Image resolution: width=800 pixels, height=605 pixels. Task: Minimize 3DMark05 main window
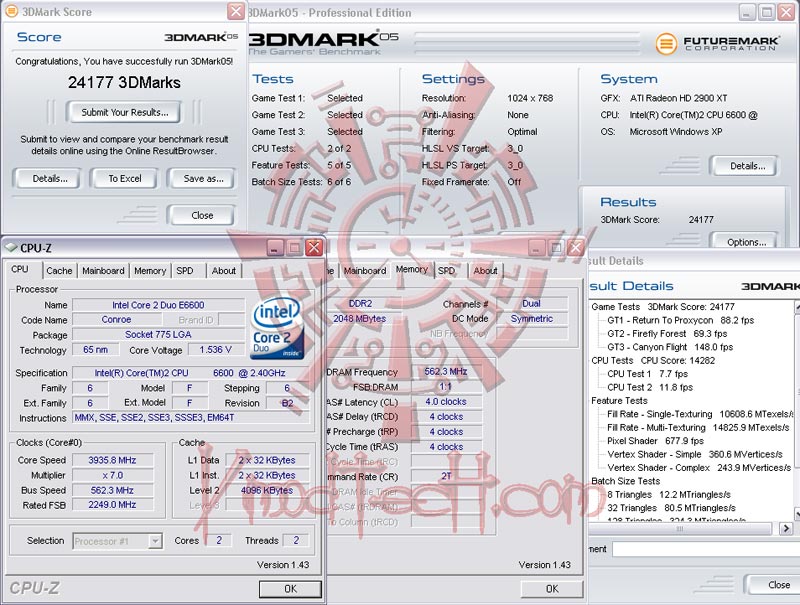click(747, 12)
